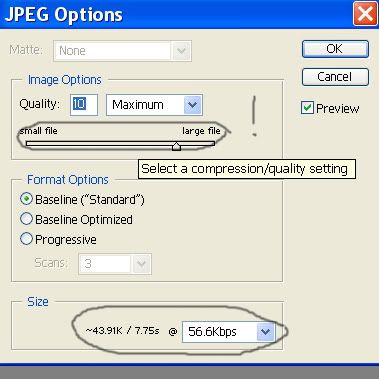Close the JPEG Options dialog with X
This screenshot has width=379, height=379.
pyautogui.click(x=365, y=14)
